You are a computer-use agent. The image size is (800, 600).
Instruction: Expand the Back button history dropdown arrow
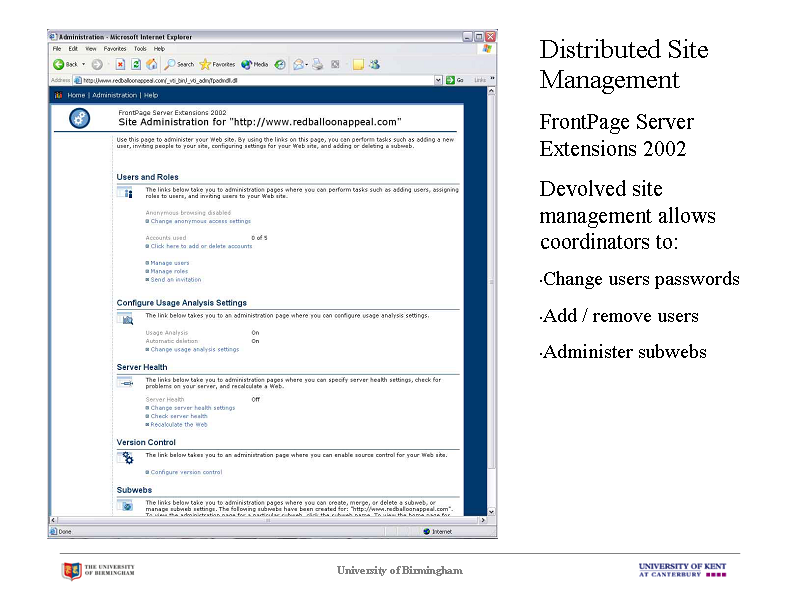tap(84, 64)
